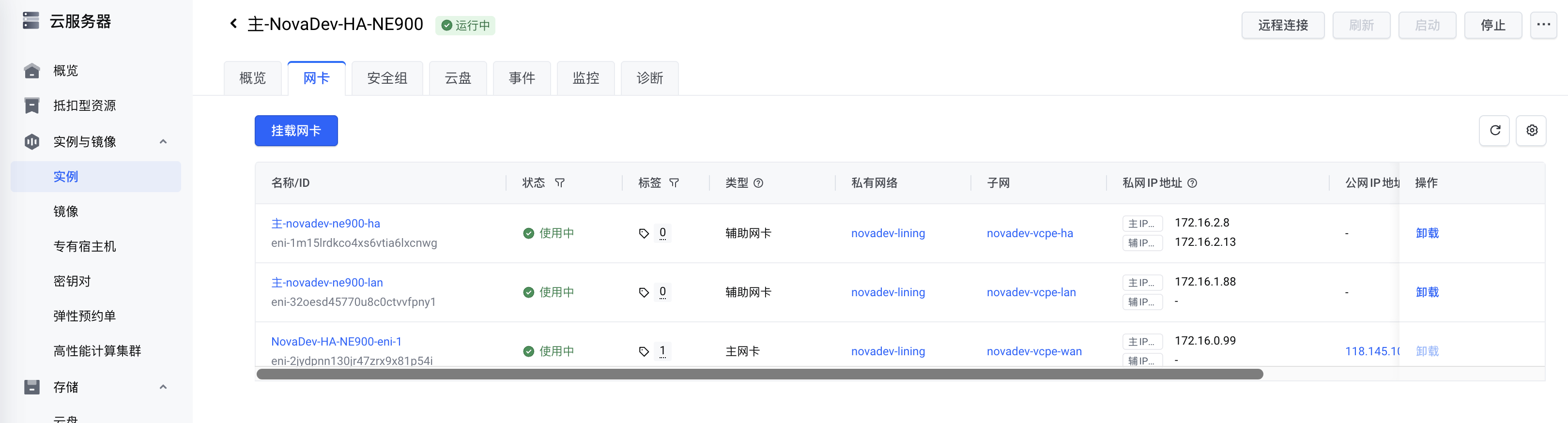Unmount the 主-novadev-ne900-ha network card
Image resolution: width=1568 pixels, height=423 pixels.
(1427, 233)
